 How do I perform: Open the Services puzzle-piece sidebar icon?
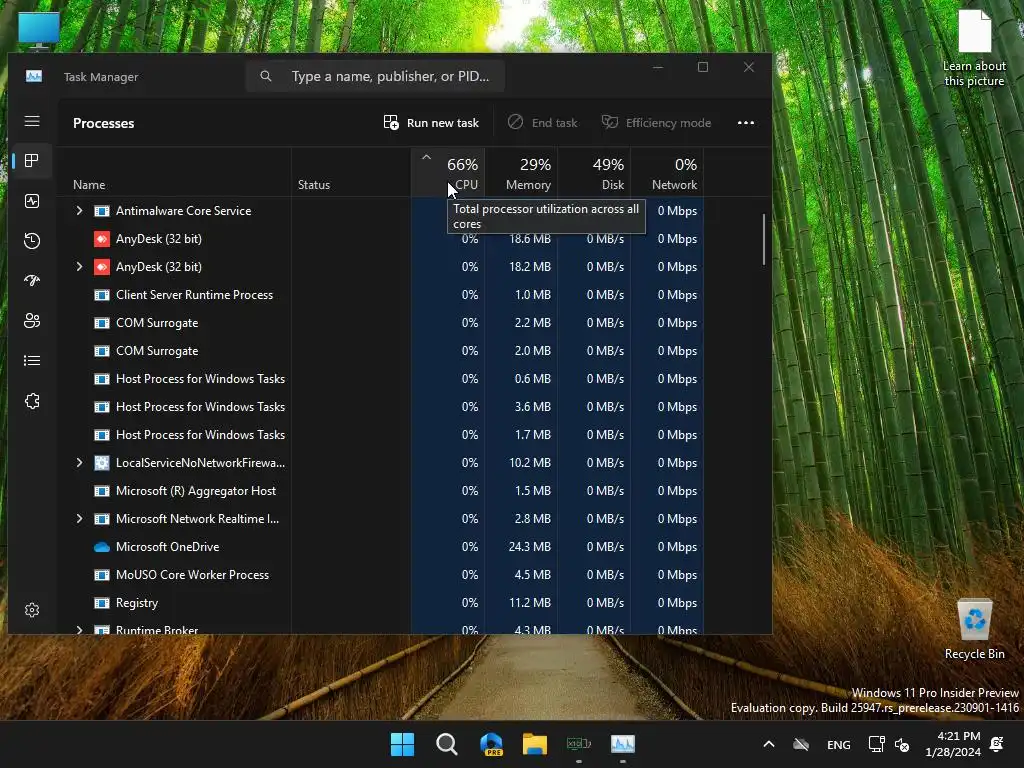tap(32, 401)
